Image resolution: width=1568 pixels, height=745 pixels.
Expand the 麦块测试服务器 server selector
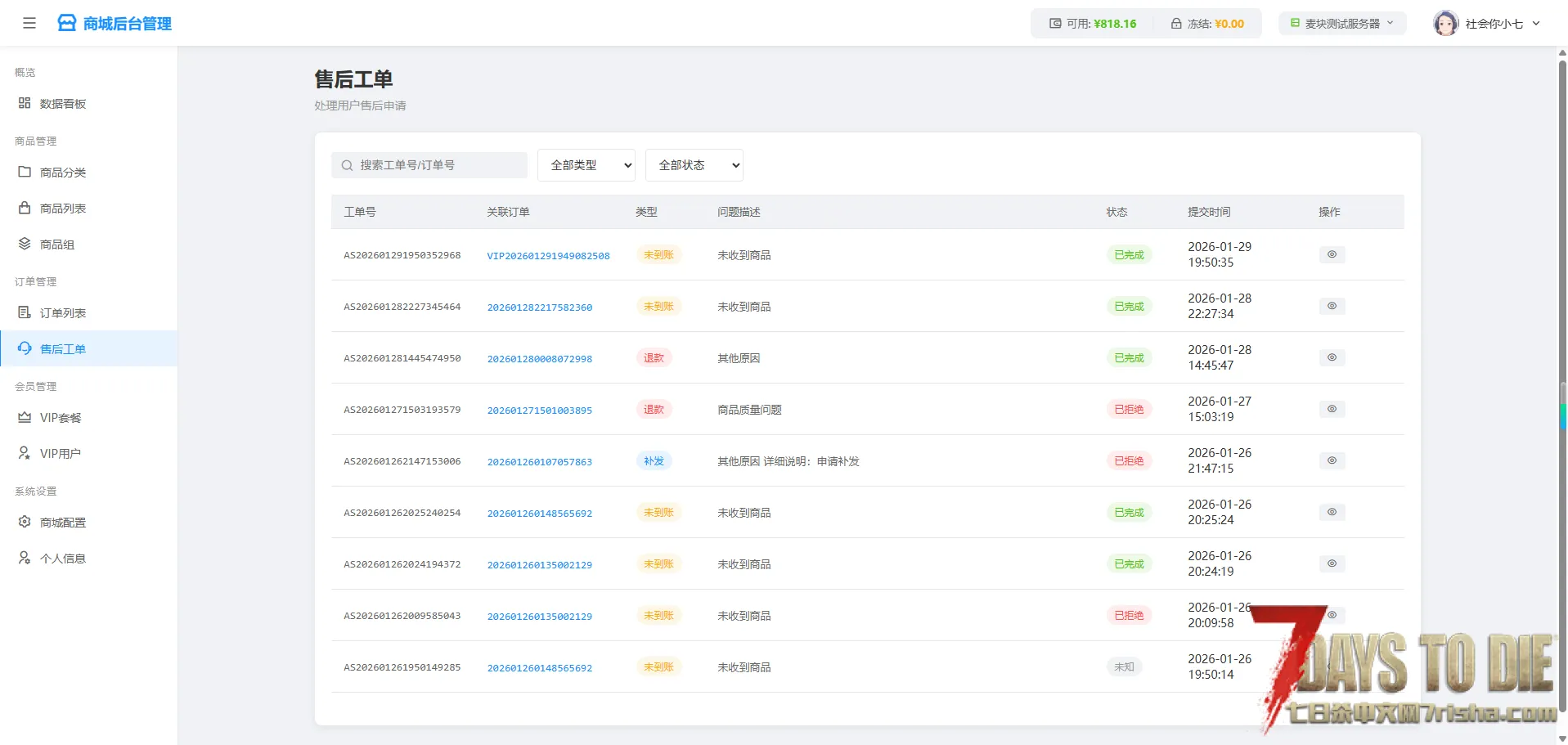click(1342, 24)
